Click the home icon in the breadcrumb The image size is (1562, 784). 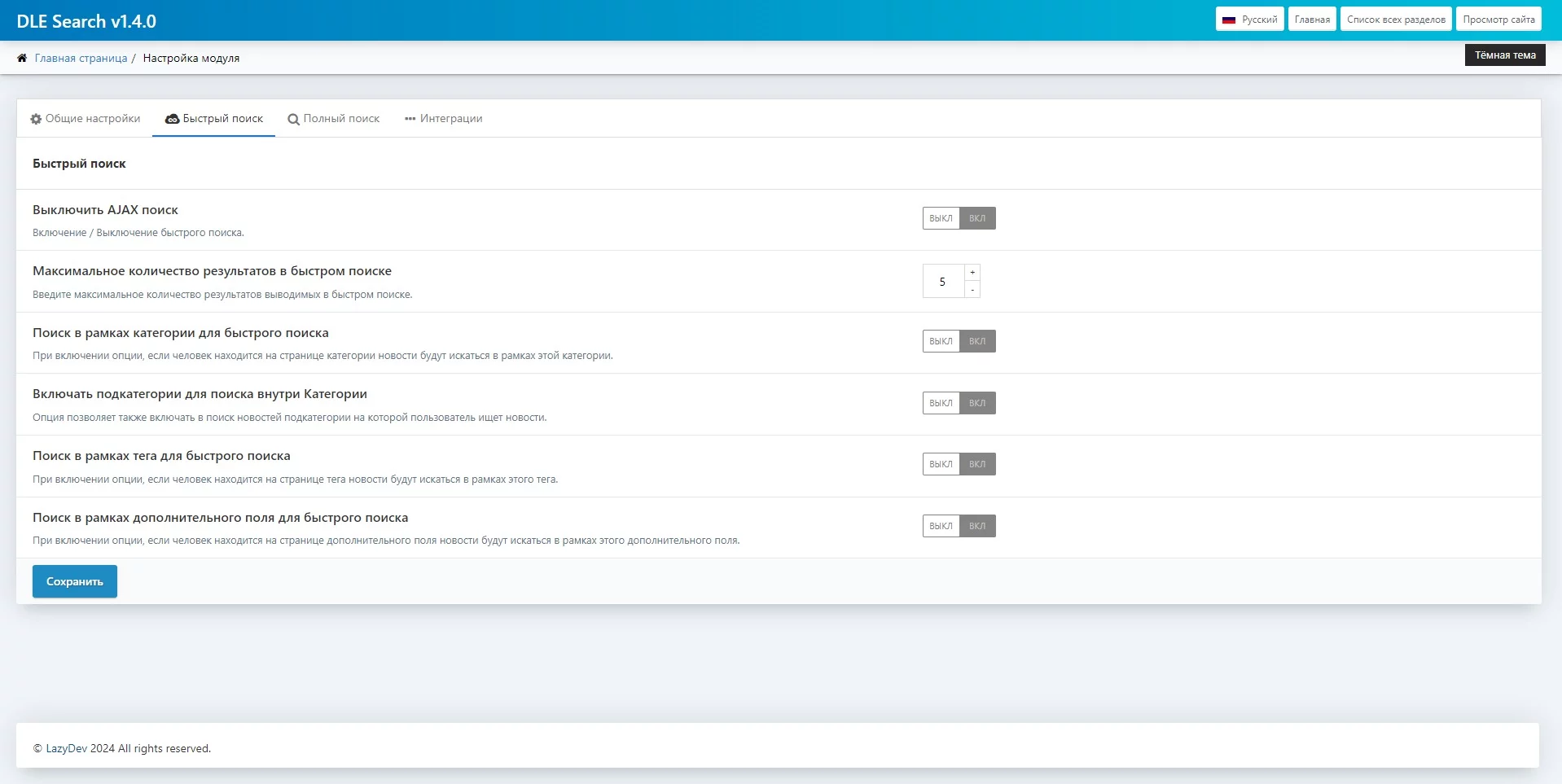pos(22,58)
